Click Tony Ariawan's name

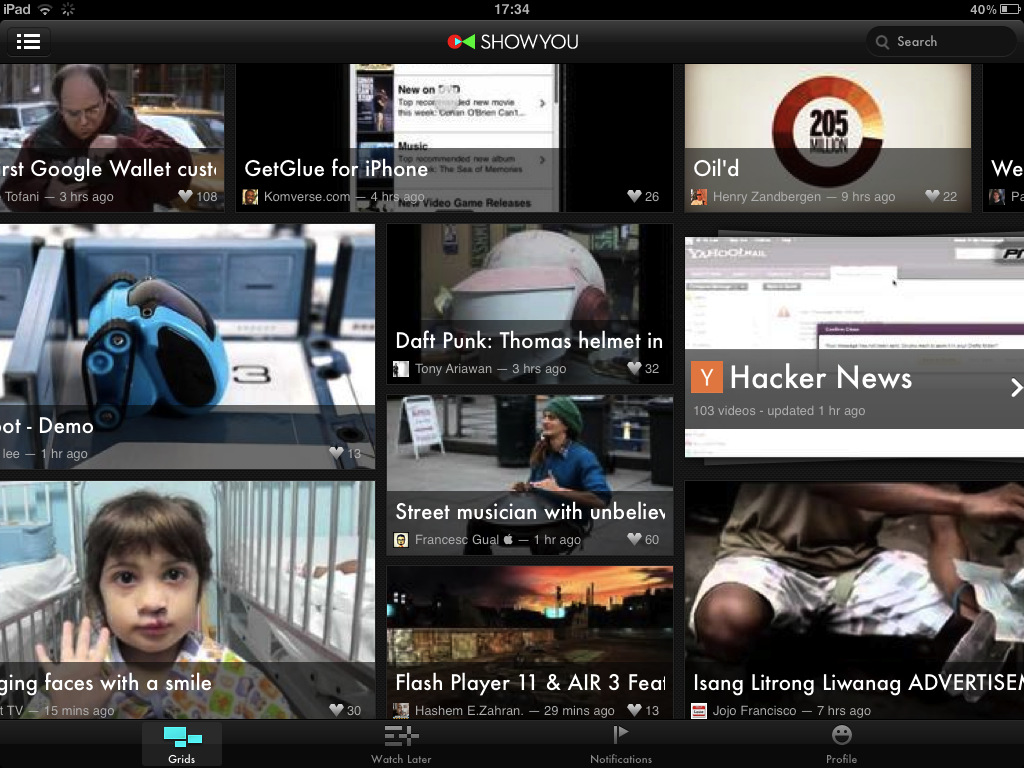[453, 369]
